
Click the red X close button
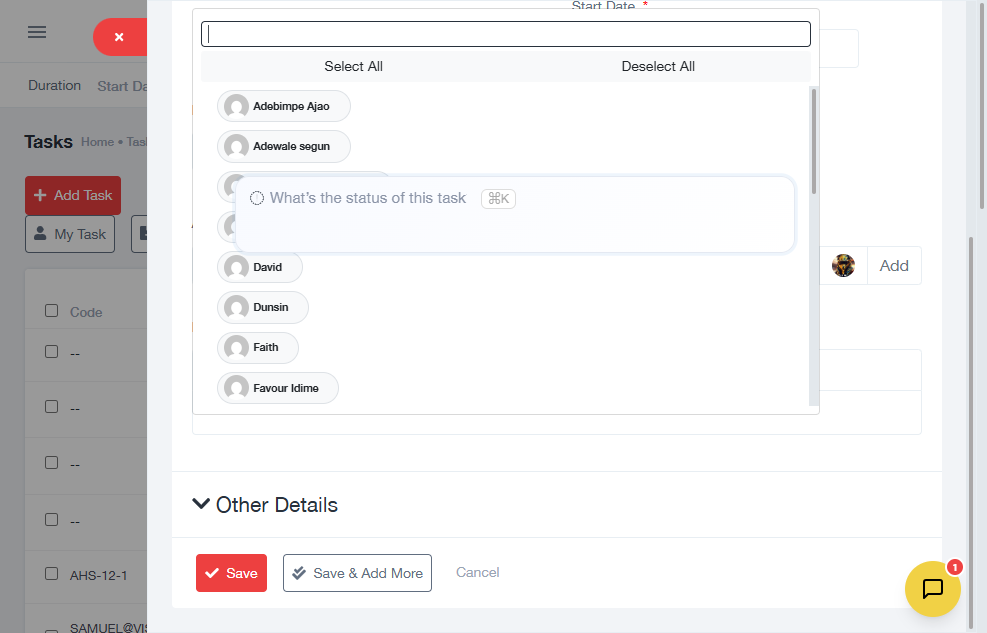119,37
